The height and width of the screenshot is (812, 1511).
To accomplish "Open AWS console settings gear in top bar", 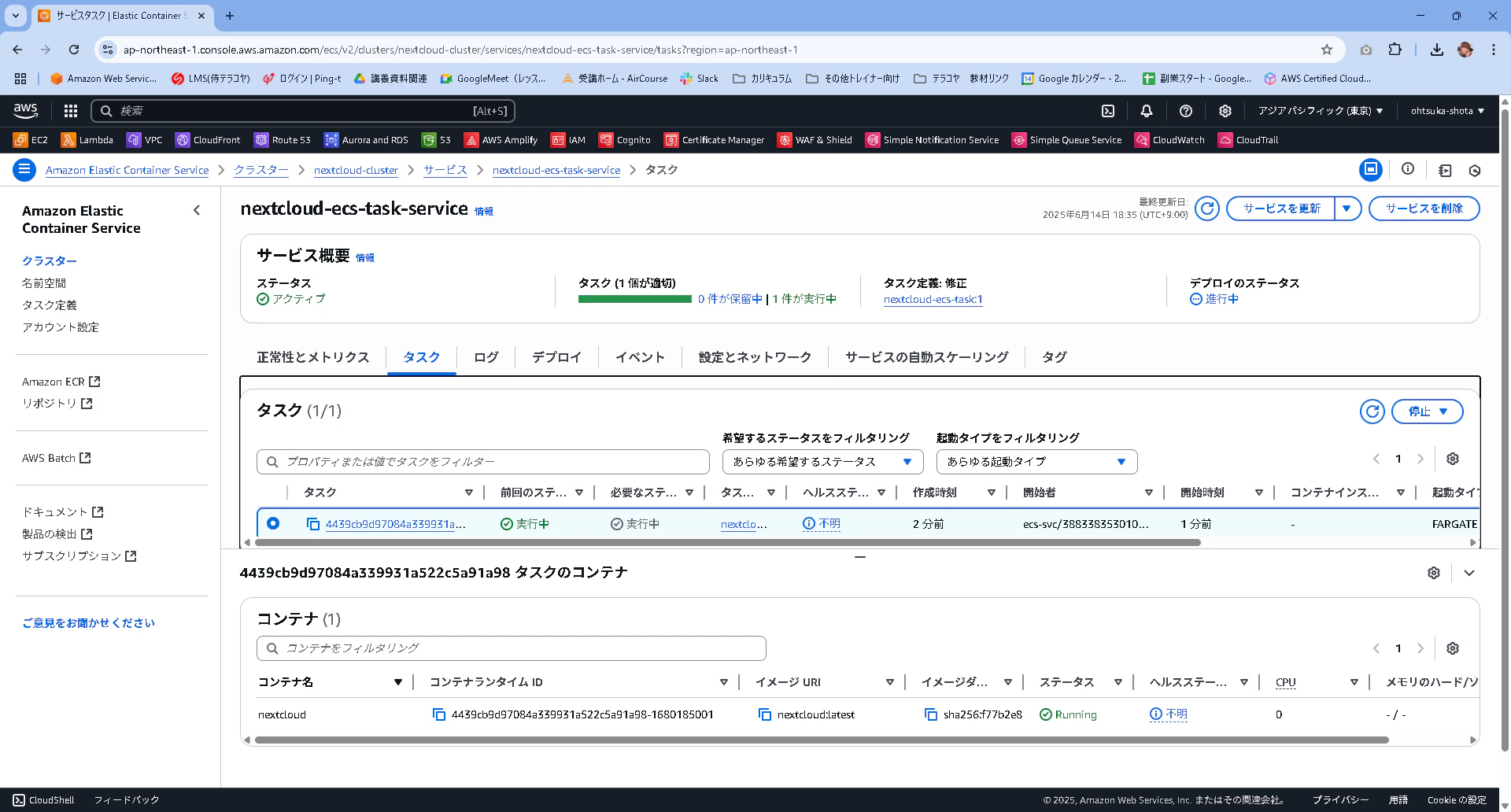I will click(x=1225, y=111).
